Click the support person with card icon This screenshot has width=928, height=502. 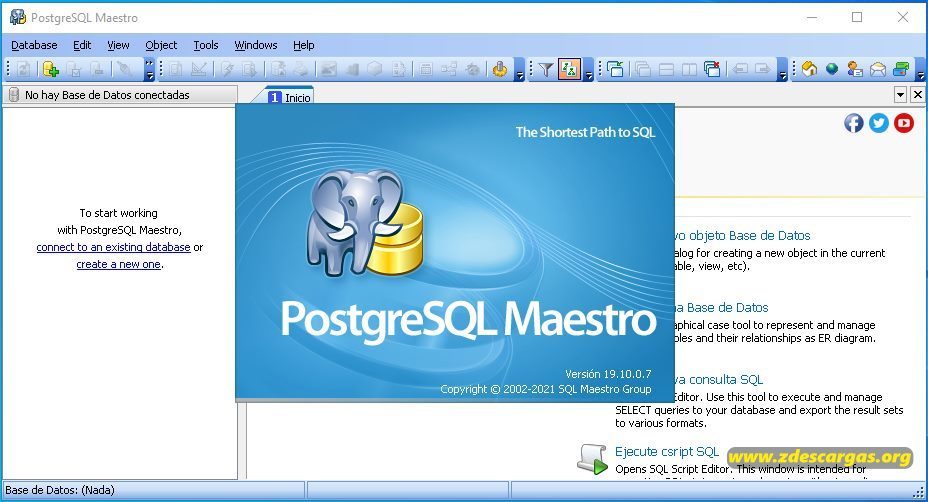pyautogui.click(x=855, y=69)
